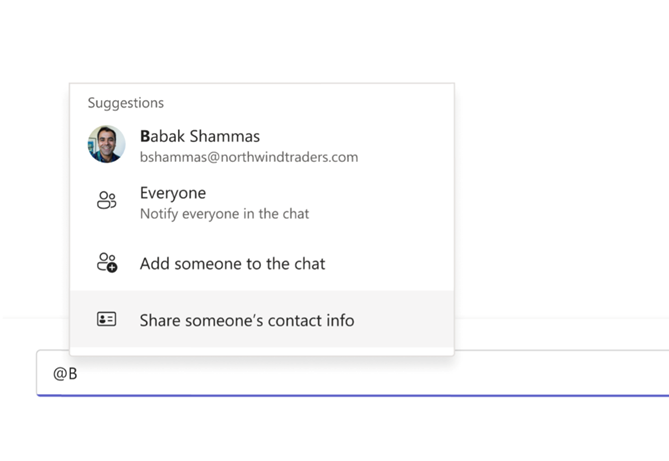Click the Babak Shammas name text
Screen dimensions: 669x461
point(200,136)
